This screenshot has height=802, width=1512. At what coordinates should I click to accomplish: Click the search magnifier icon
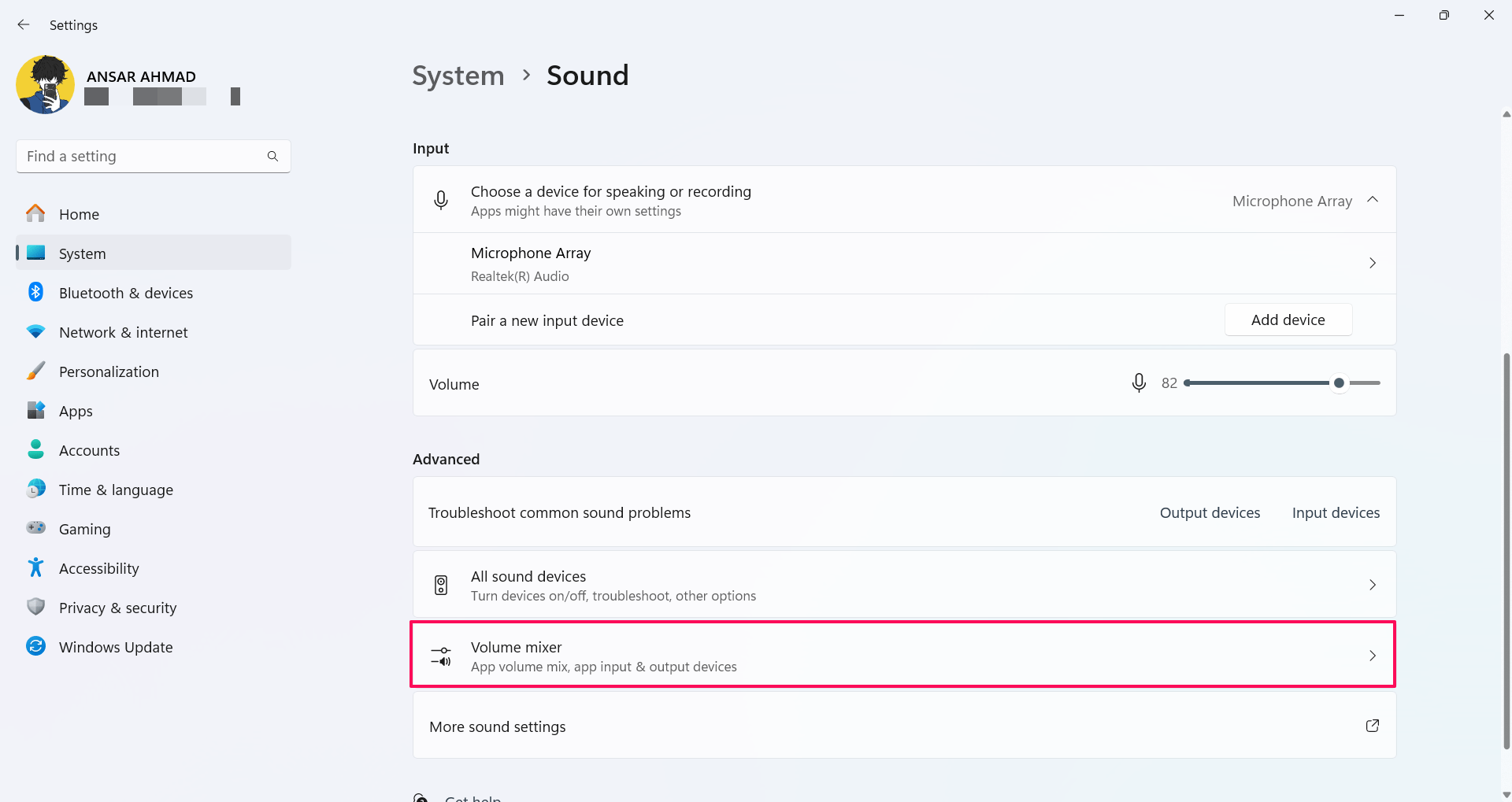click(x=272, y=156)
